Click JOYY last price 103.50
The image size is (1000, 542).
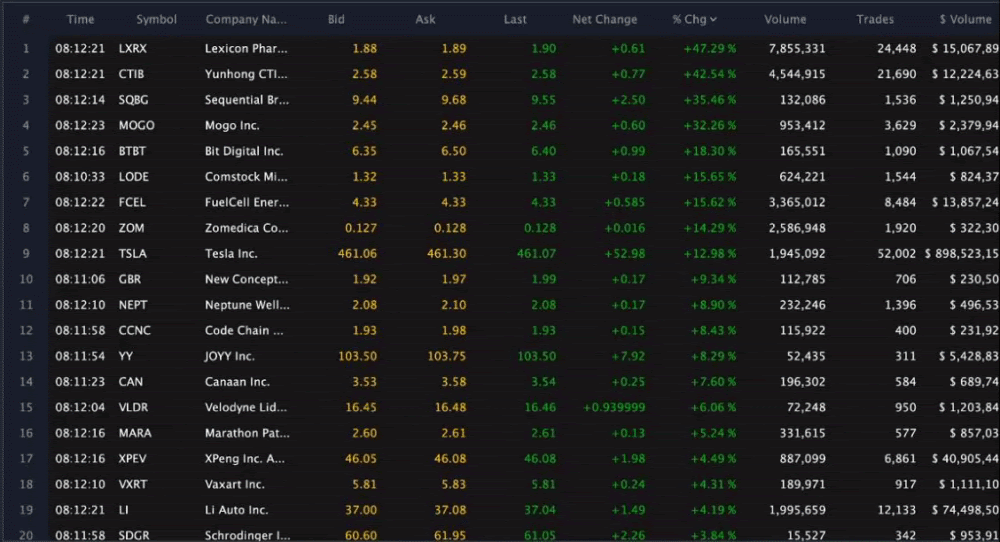click(536, 356)
